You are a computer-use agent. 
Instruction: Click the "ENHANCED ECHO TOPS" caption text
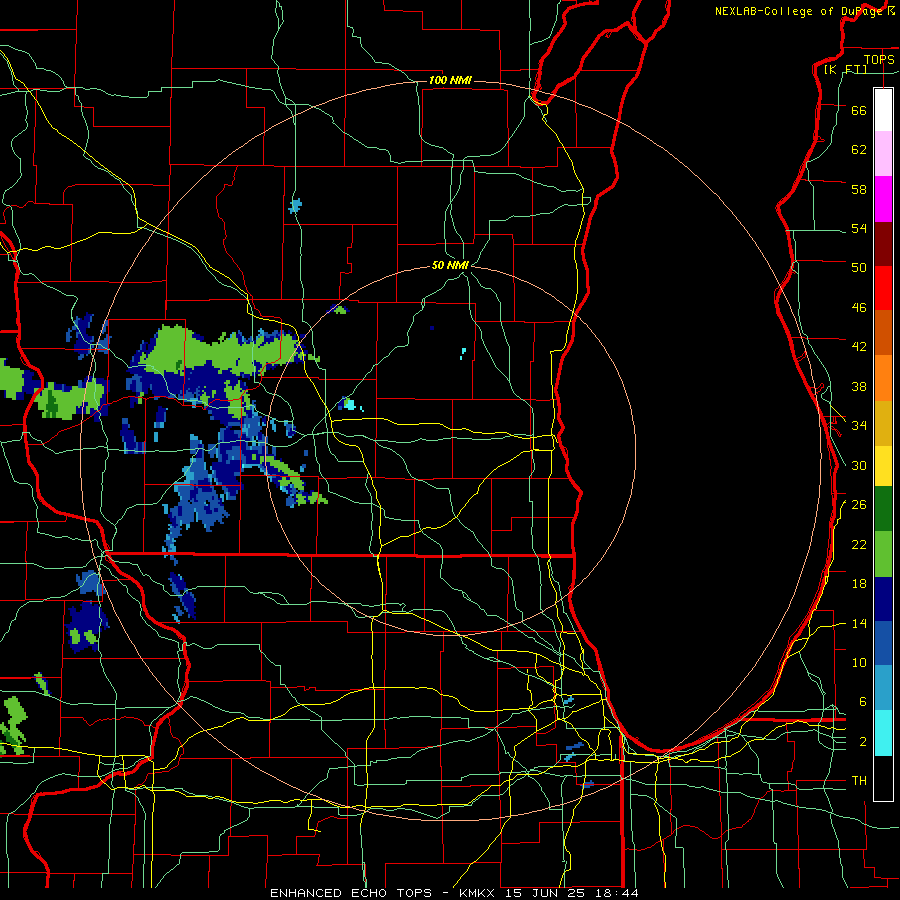(350, 893)
